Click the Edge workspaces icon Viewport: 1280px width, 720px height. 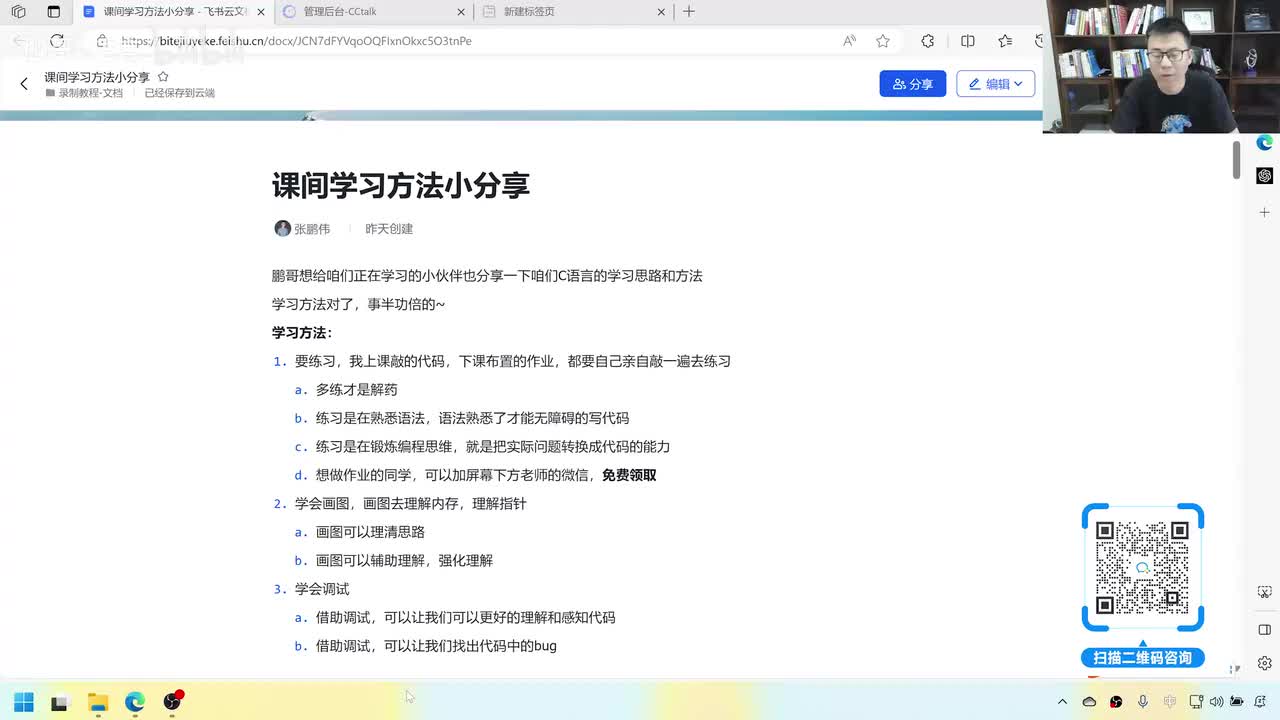pyautogui.click(x=18, y=12)
